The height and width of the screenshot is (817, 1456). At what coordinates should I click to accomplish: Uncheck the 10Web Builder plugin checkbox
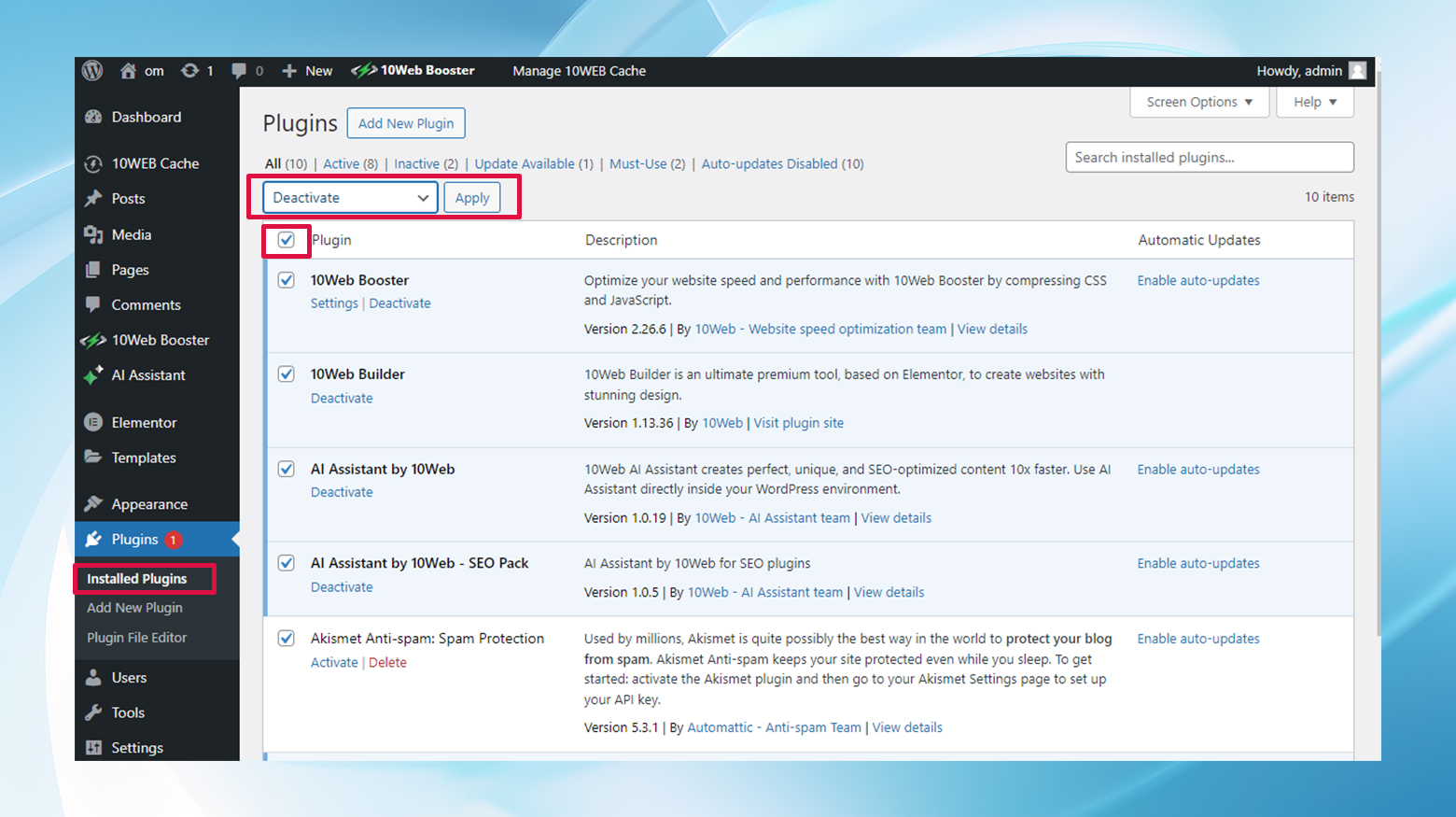[286, 373]
